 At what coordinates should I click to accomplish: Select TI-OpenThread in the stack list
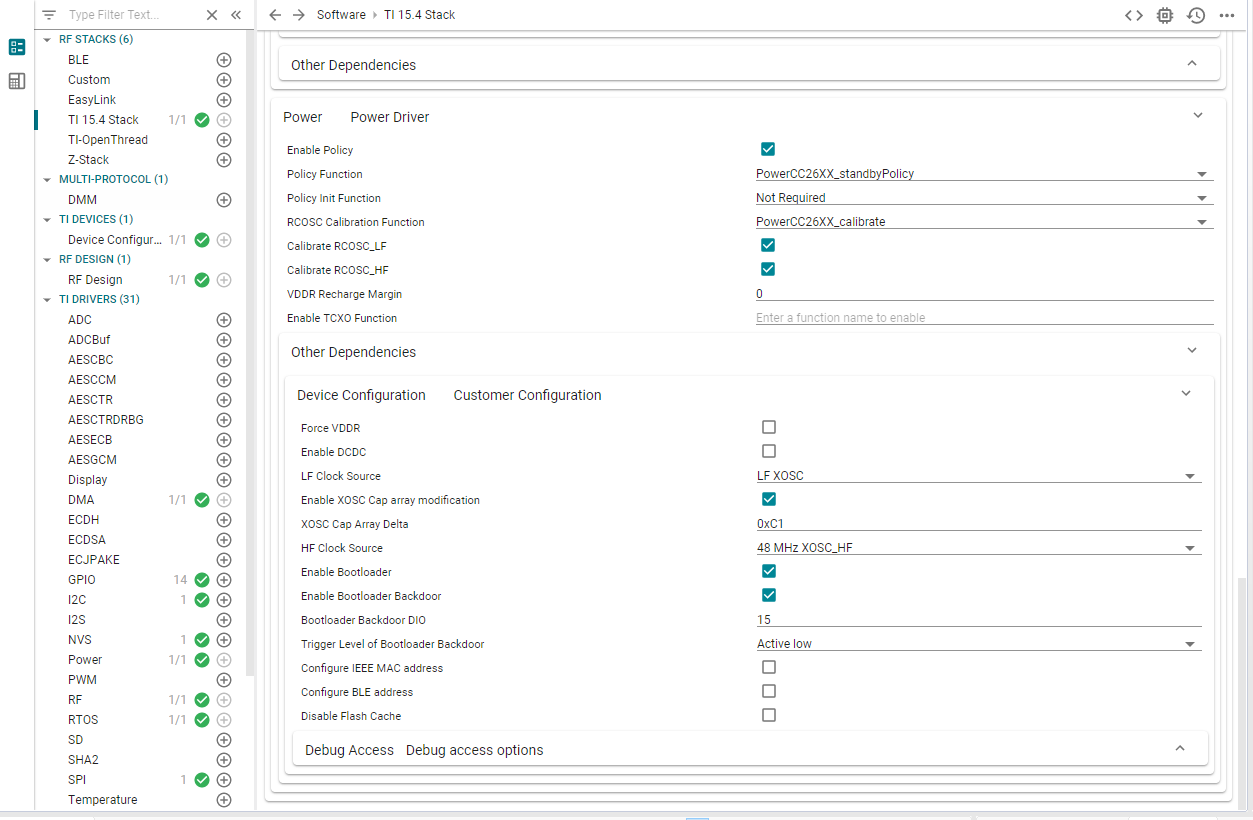[108, 140]
